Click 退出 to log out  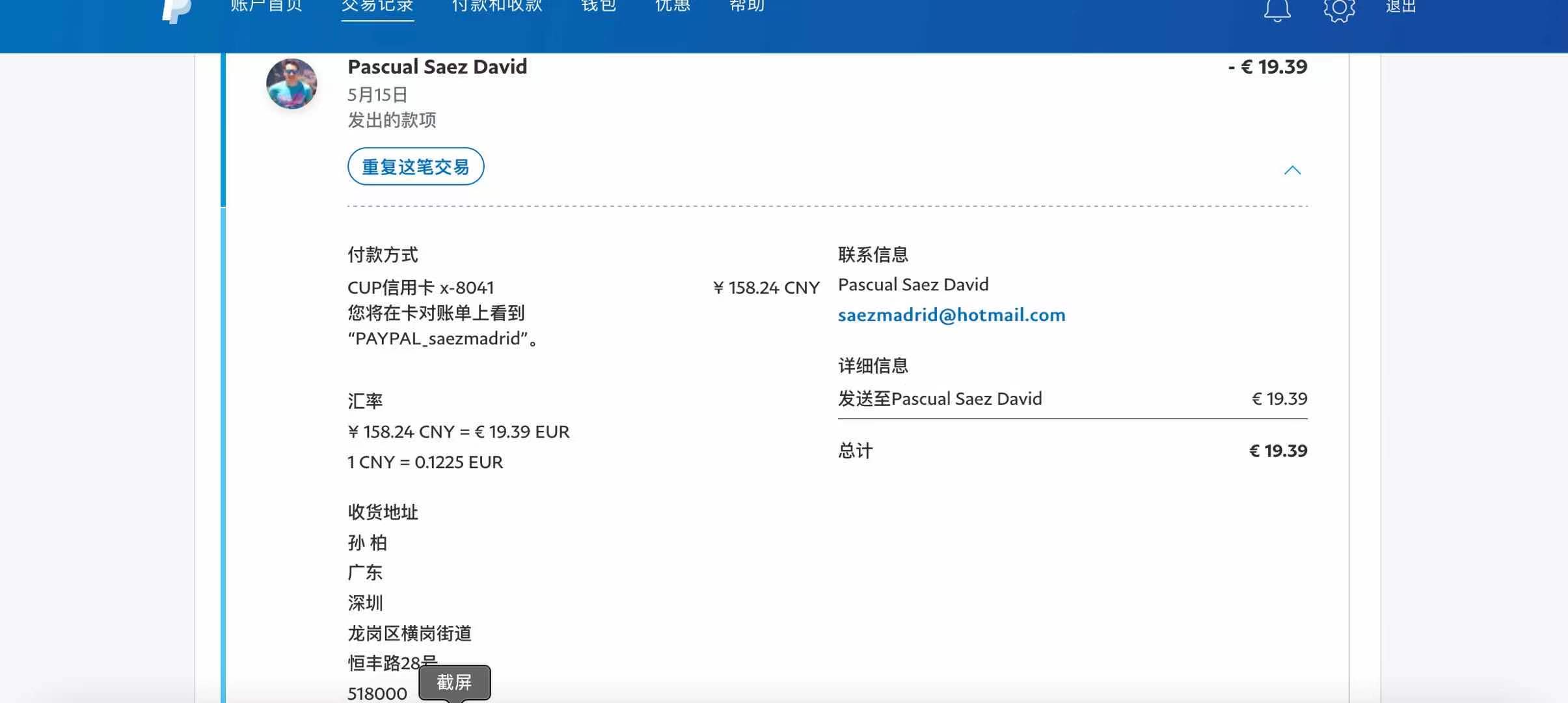[1401, 7]
